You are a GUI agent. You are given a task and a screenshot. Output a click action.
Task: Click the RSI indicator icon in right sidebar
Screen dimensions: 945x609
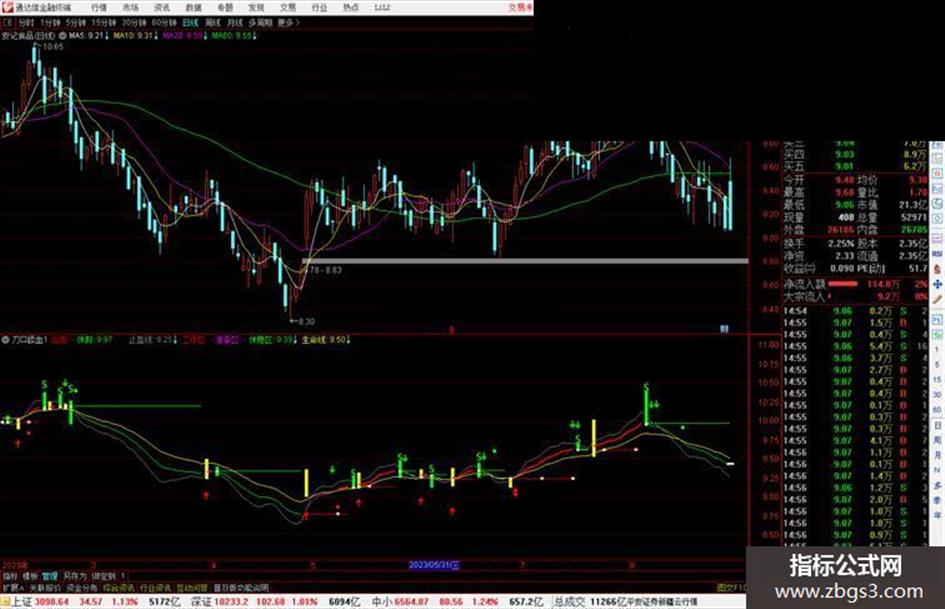(x=937, y=254)
